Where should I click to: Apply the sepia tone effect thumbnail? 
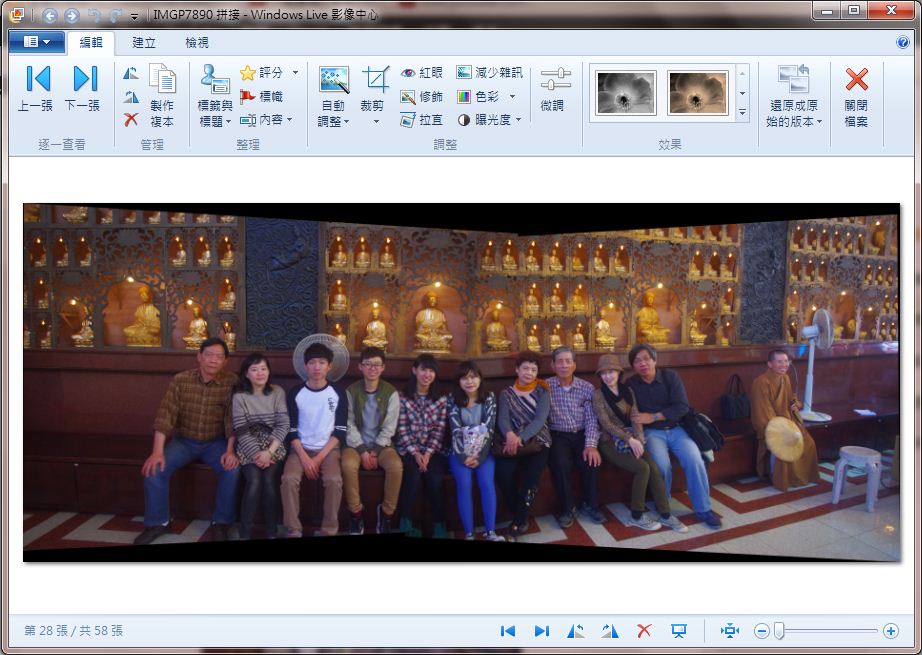[x=698, y=93]
